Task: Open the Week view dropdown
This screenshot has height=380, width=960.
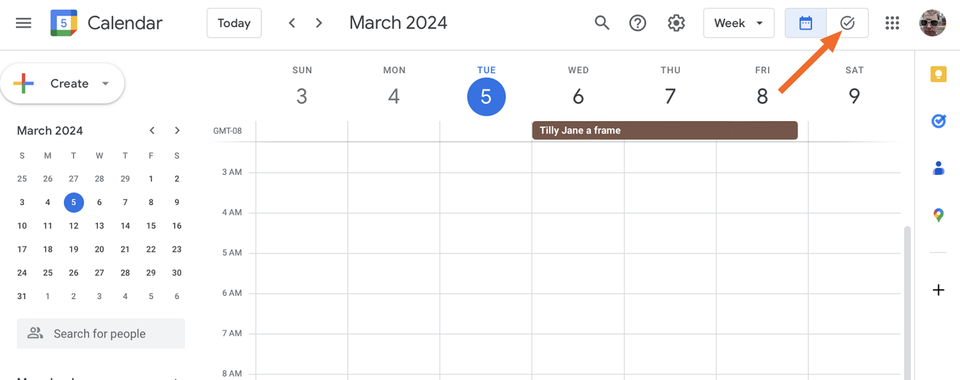Action: [x=738, y=23]
